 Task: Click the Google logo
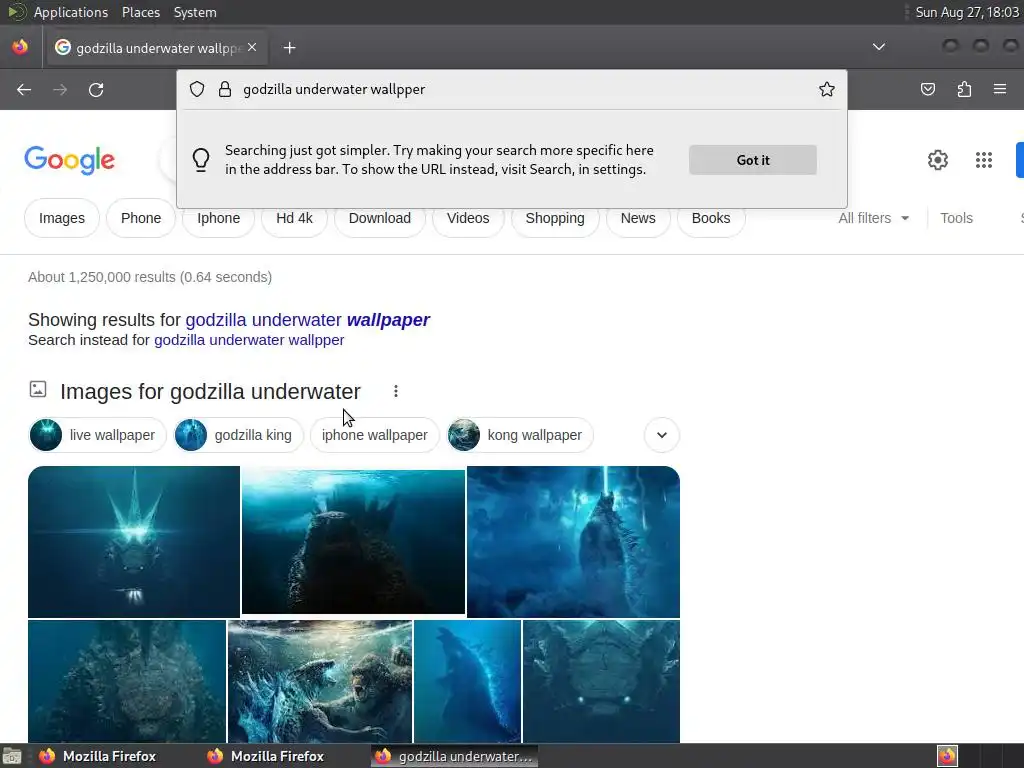pos(69,161)
